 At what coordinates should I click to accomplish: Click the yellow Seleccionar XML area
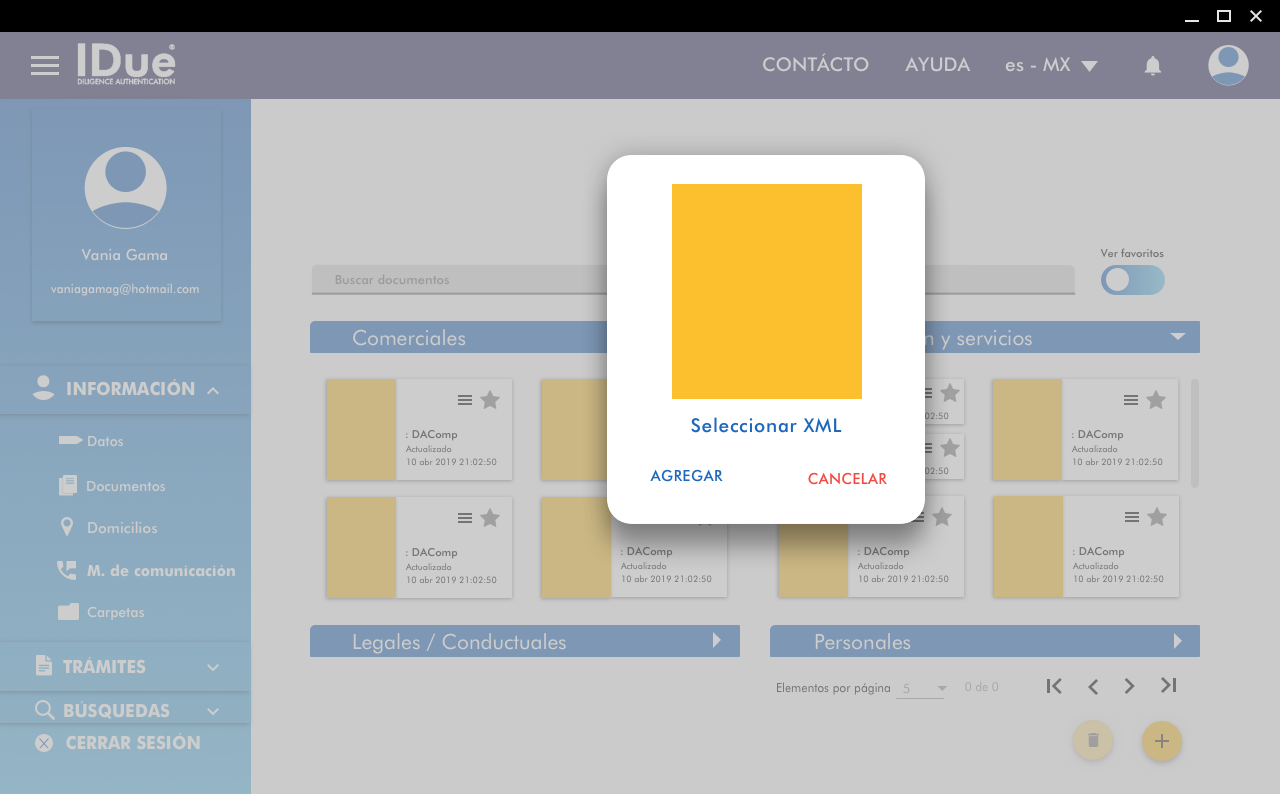766,291
